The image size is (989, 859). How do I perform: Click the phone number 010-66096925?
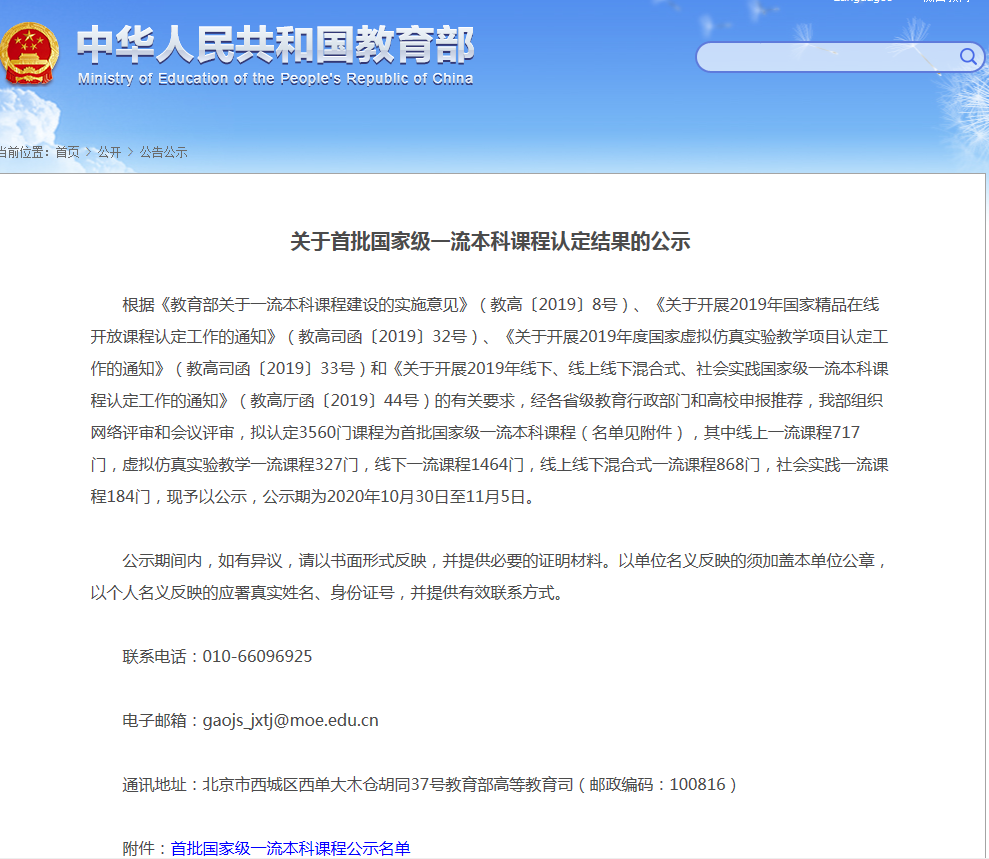257,657
